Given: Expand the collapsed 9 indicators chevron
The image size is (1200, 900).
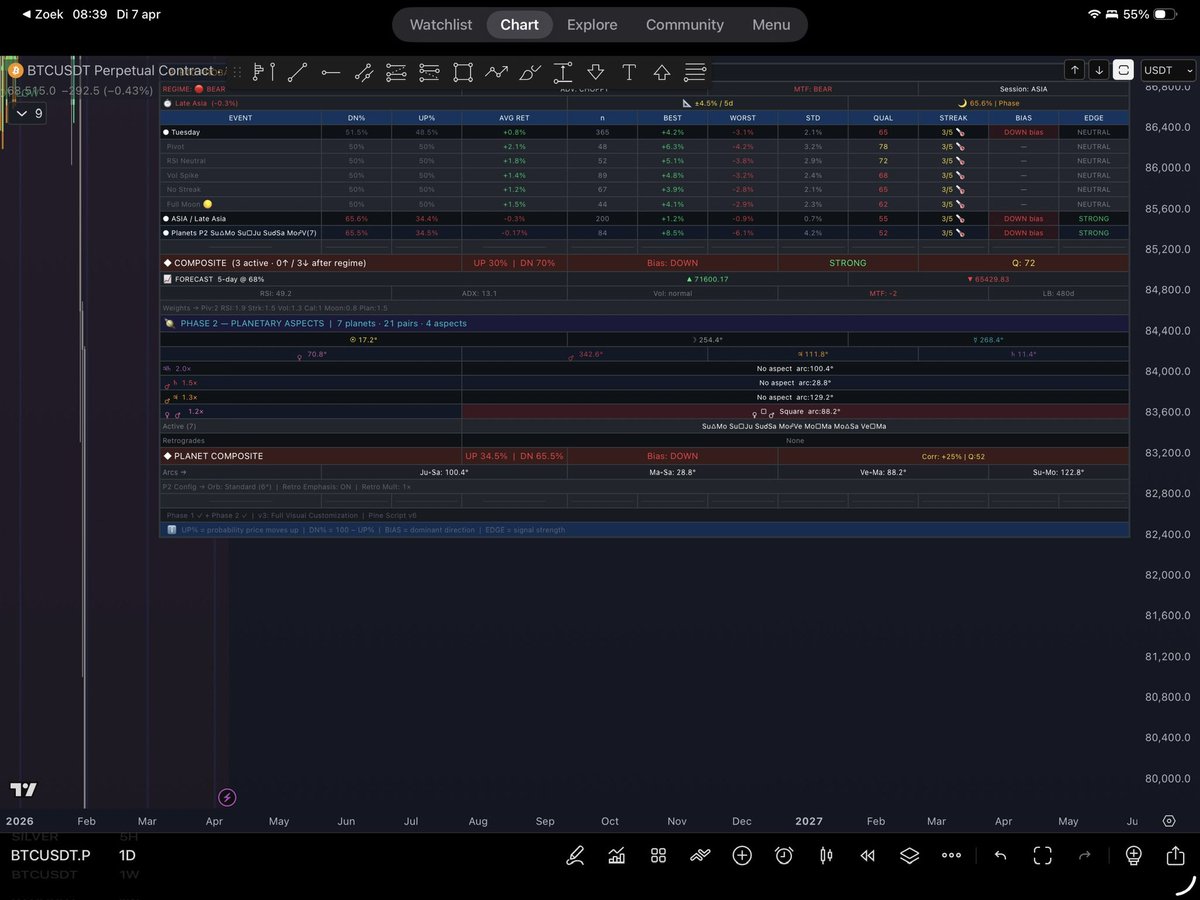Looking at the screenshot, I should (x=30, y=113).
